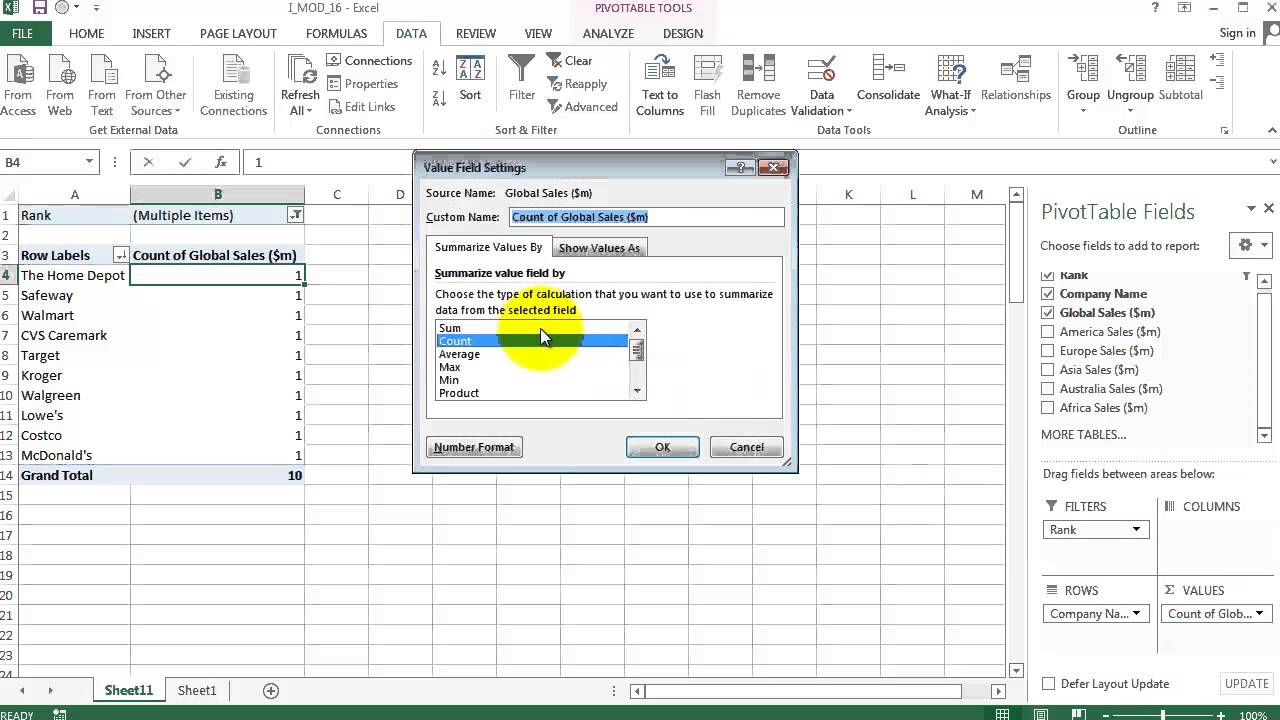Click the Save icon in quick access toolbar

pyautogui.click(x=40, y=8)
